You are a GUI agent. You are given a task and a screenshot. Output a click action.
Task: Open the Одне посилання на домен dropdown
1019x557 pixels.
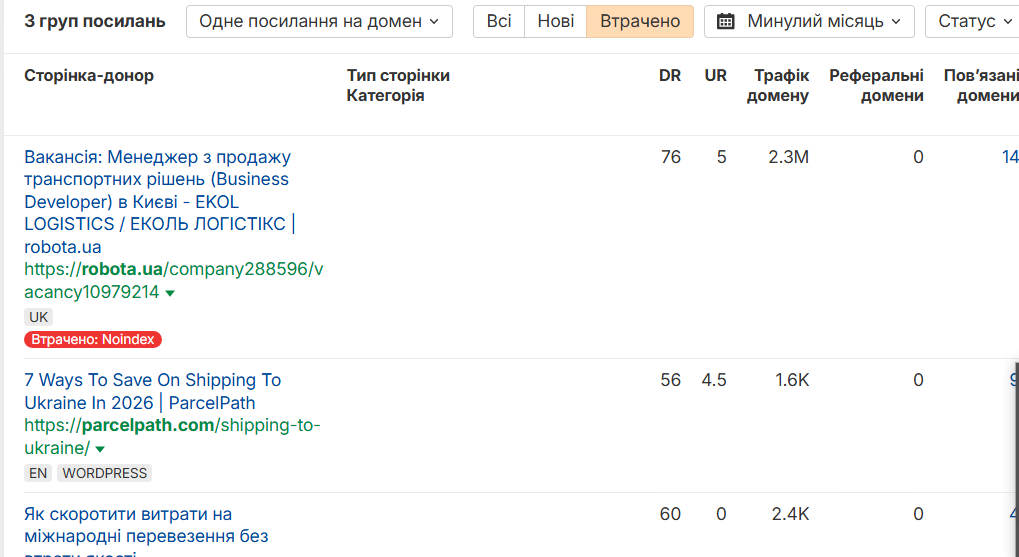tap(319, 22)
